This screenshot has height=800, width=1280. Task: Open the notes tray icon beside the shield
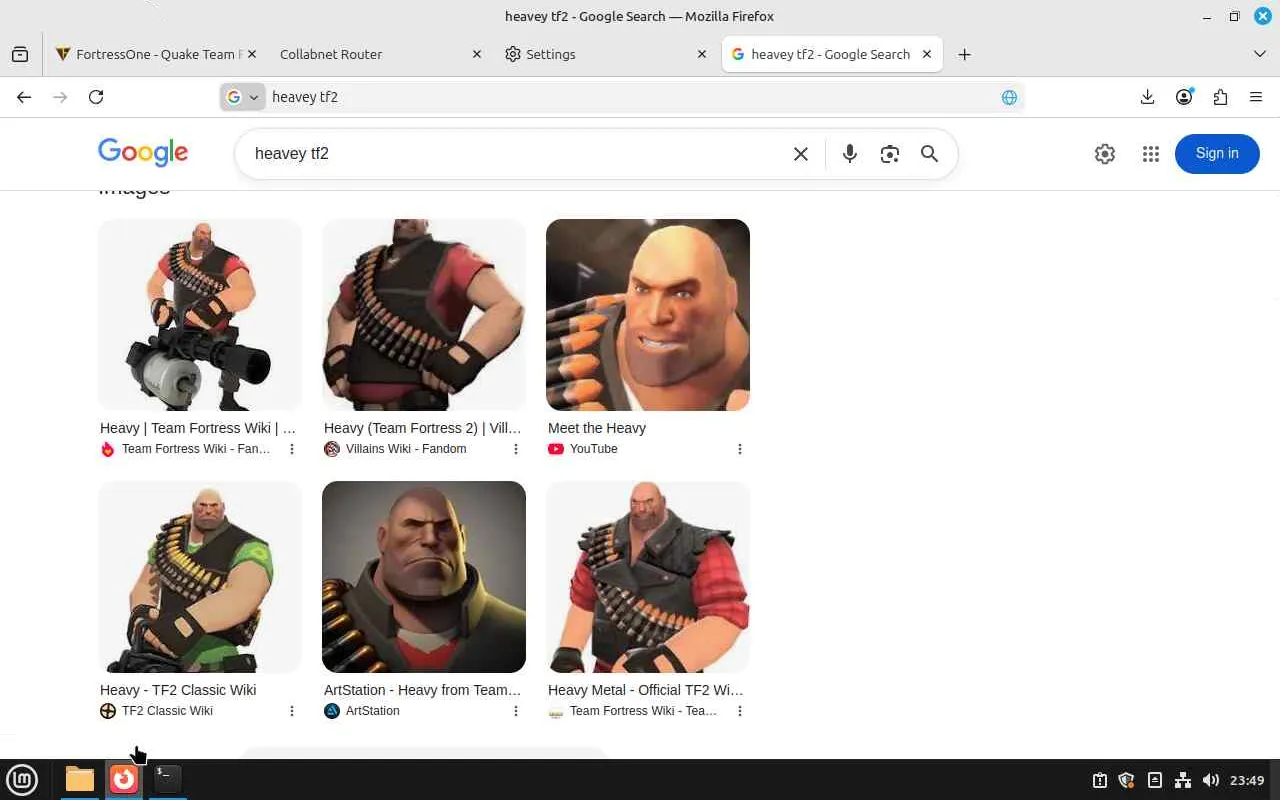point(1155,780)
